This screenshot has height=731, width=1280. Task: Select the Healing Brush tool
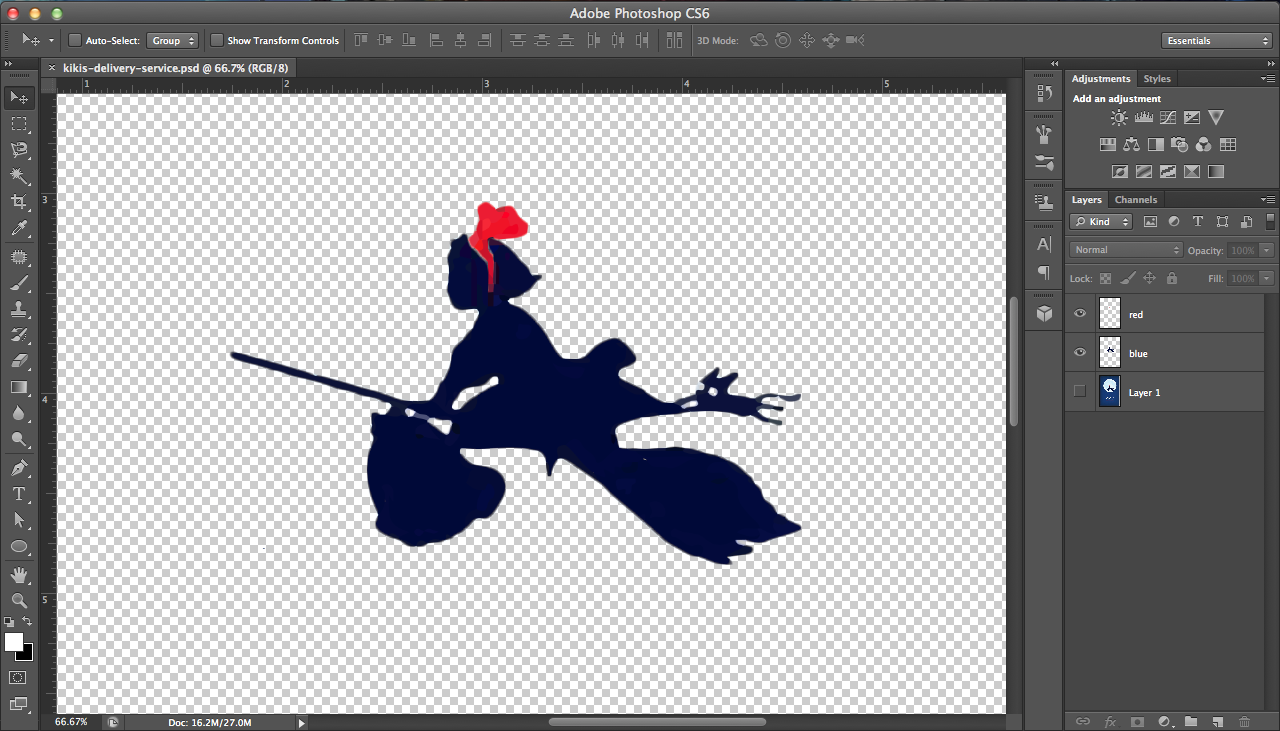pyautogui.click(x=19, y=257)
